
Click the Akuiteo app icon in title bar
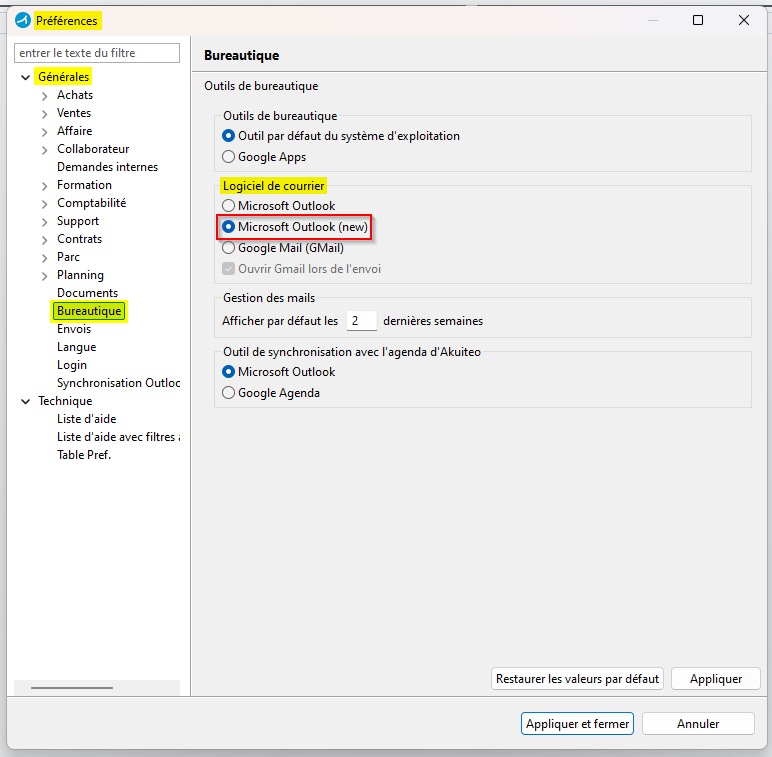pos(23,20)
